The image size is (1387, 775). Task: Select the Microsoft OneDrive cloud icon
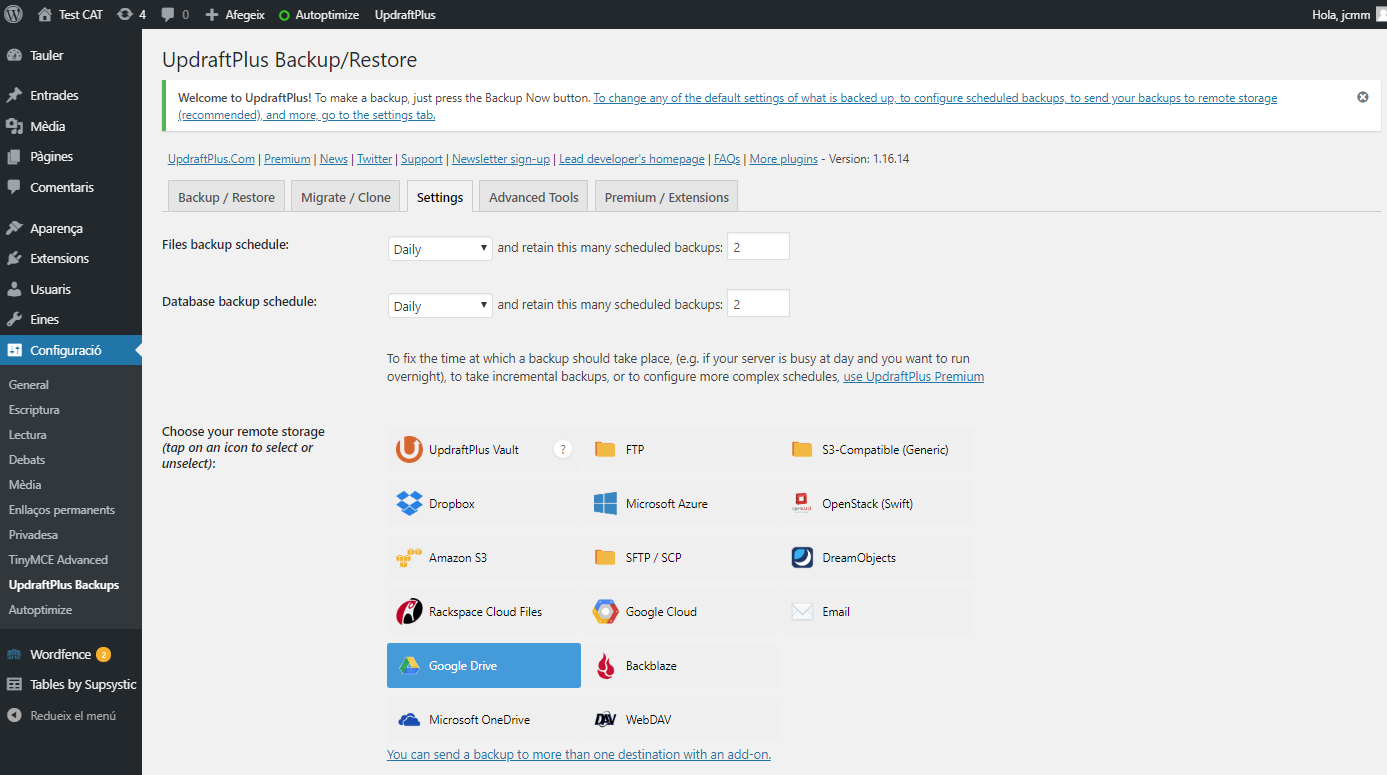(409, 719)
